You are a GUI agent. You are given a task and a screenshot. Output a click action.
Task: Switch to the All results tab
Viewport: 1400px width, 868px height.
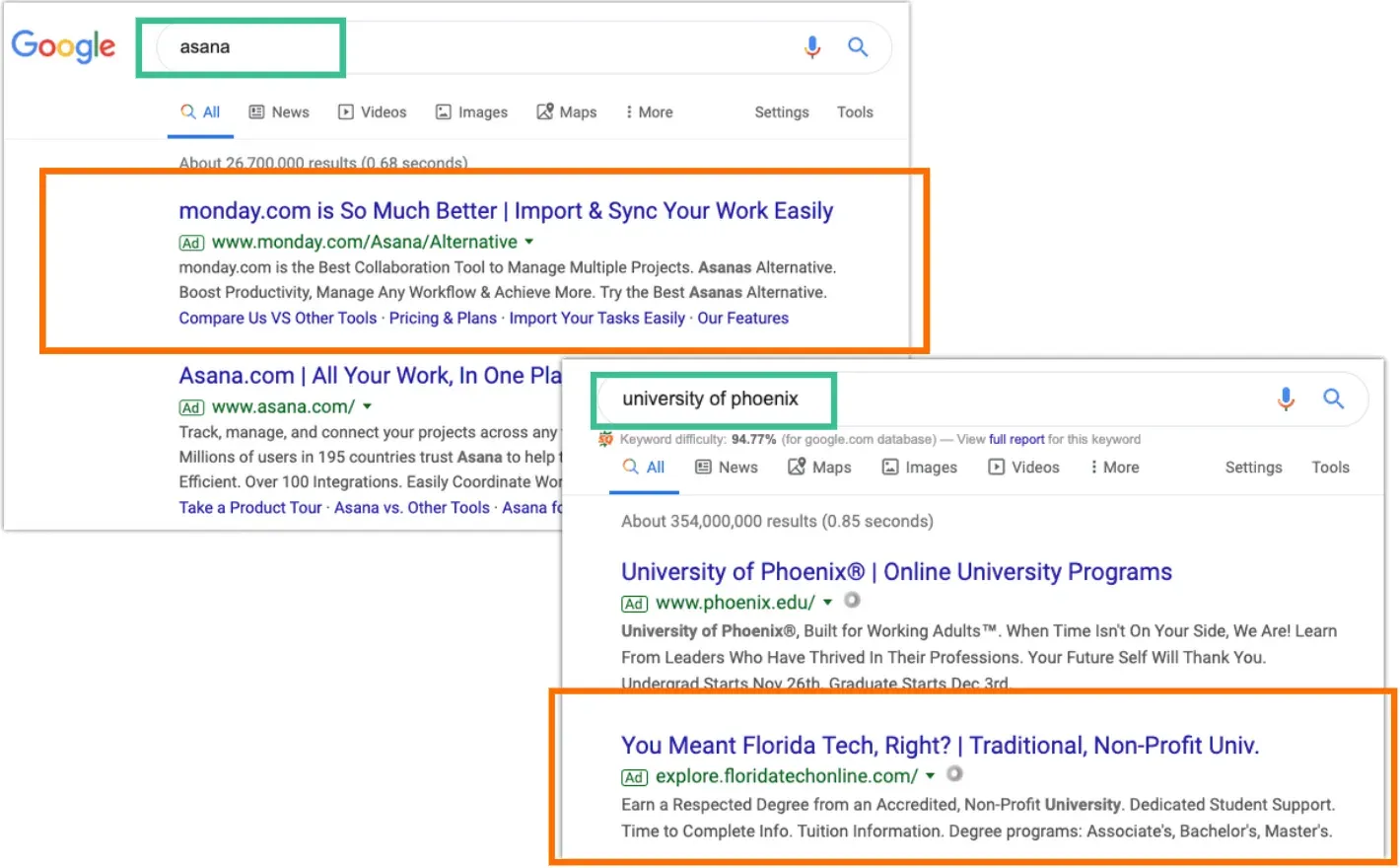point(200,111)
